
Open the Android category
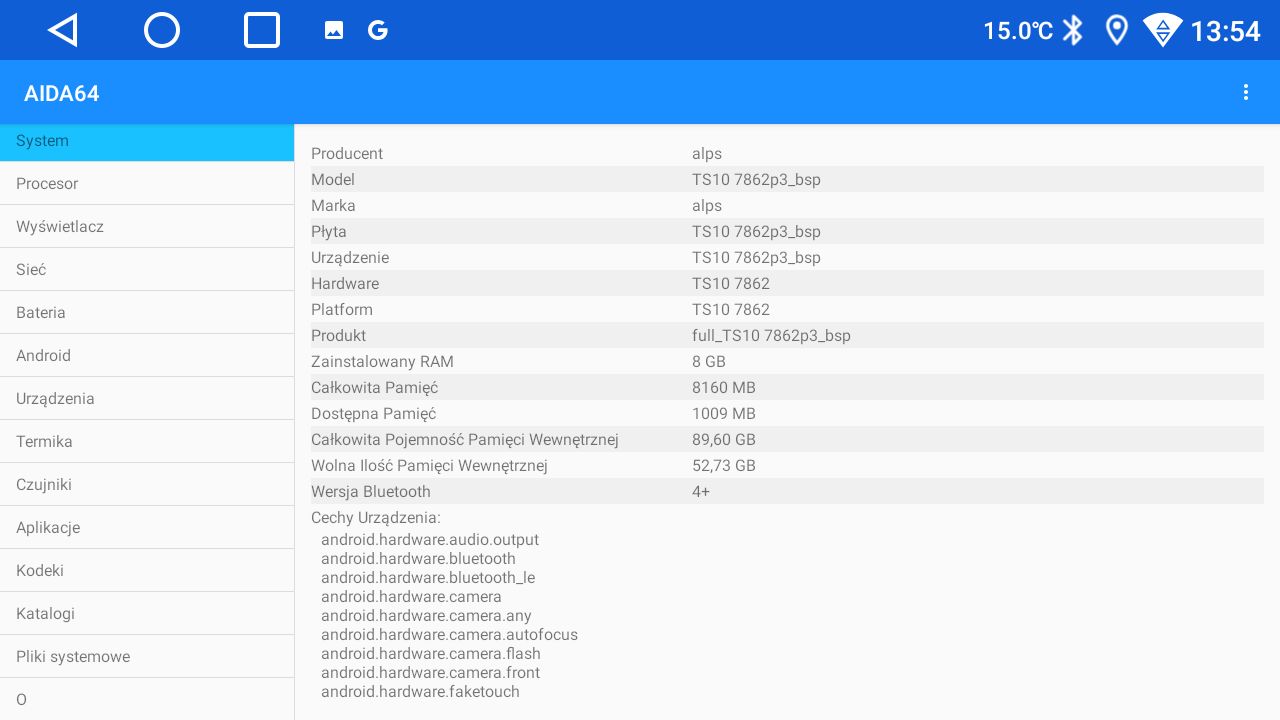tap(147, 356)
